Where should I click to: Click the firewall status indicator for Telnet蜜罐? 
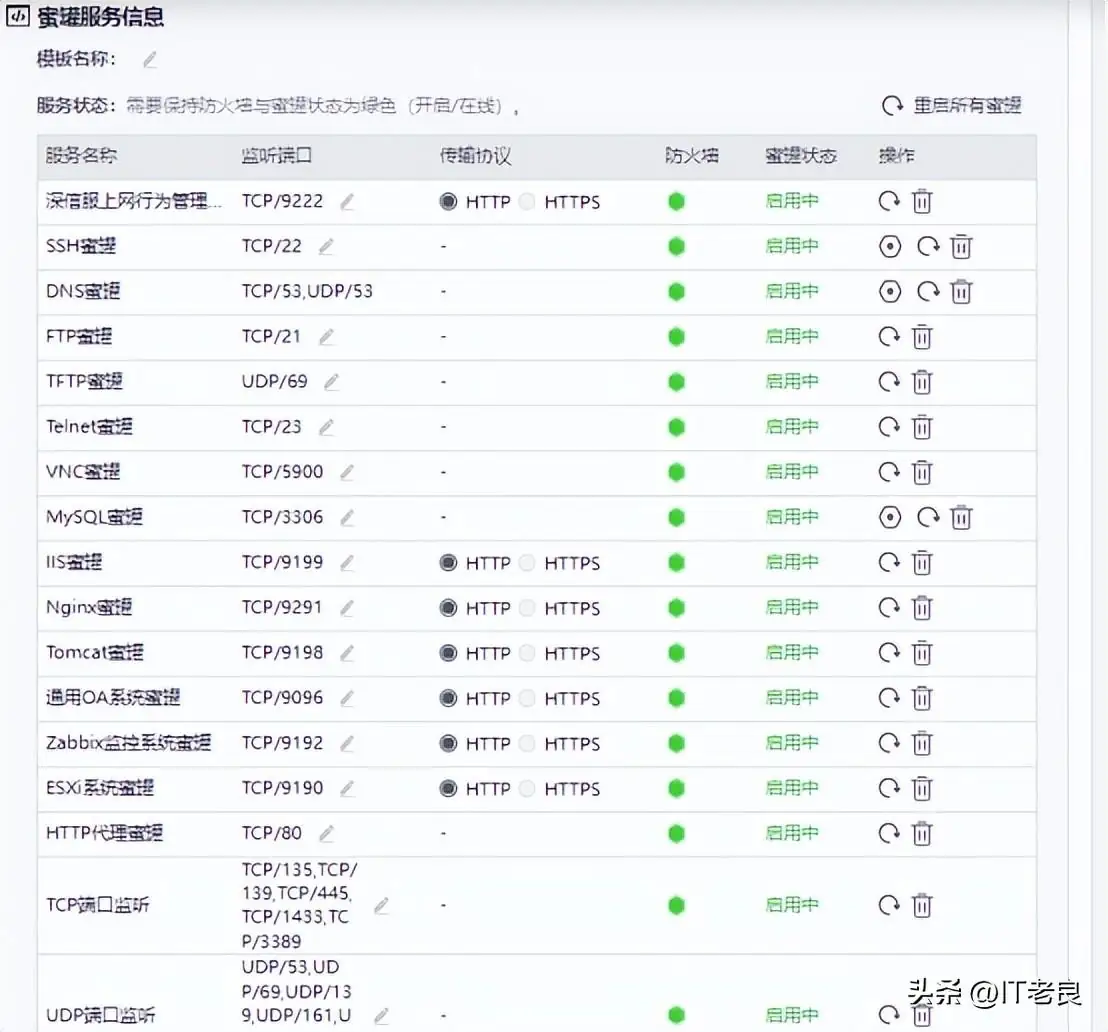pyautogui.click(x=676, y=426)
